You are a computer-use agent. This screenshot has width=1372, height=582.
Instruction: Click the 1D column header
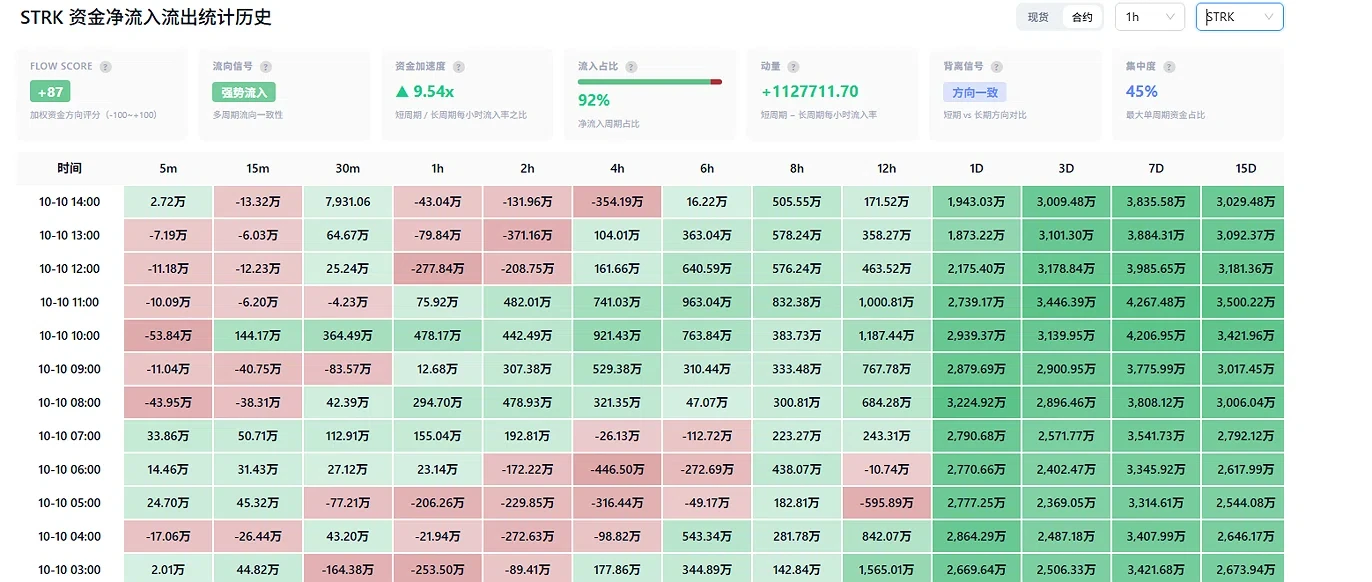point(976,168)
